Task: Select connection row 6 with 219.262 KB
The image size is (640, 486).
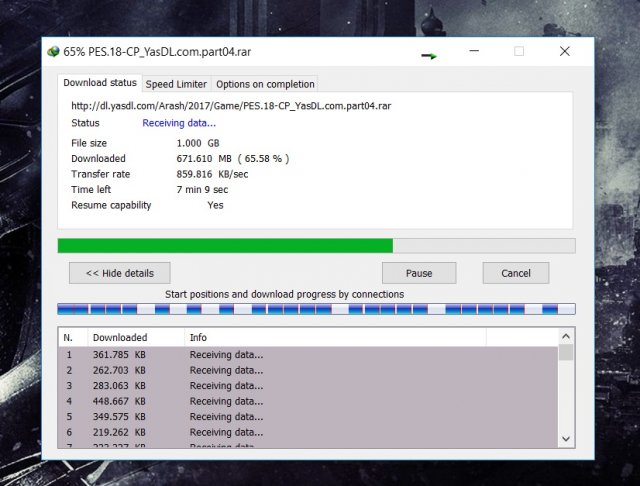Action: point(308,432)
